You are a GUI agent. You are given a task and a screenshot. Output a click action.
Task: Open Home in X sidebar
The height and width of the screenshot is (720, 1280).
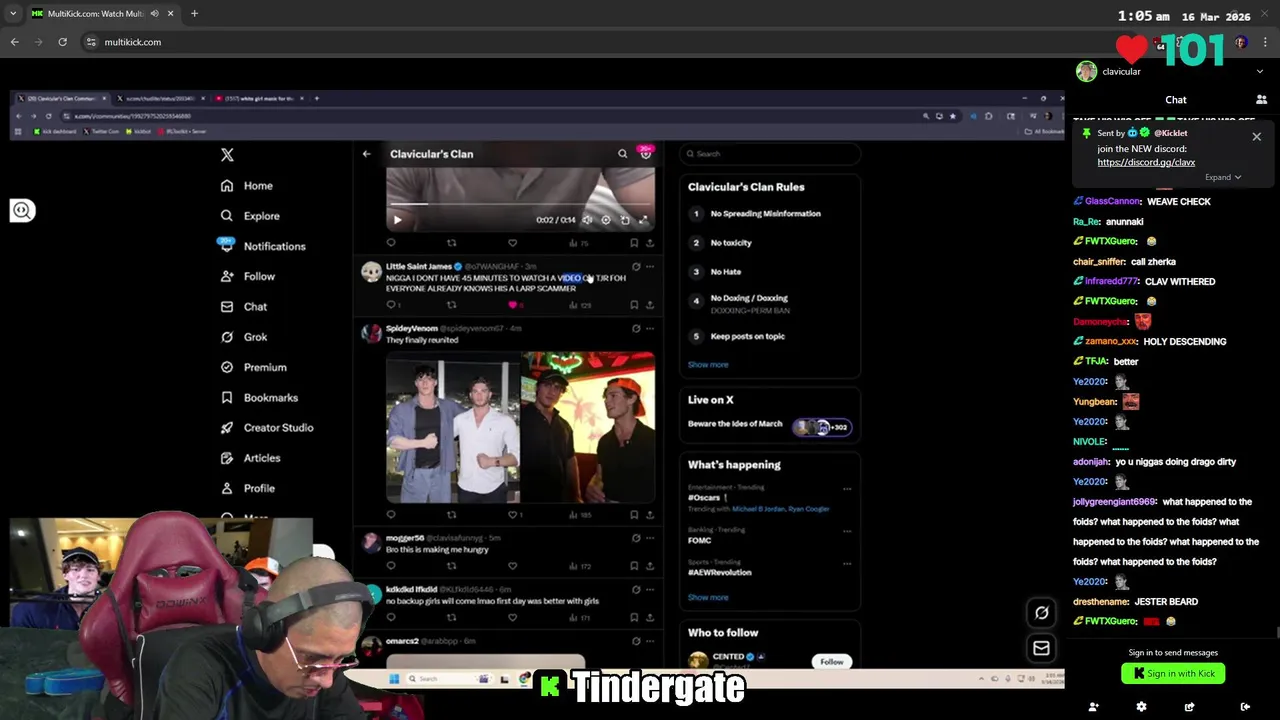247,186
